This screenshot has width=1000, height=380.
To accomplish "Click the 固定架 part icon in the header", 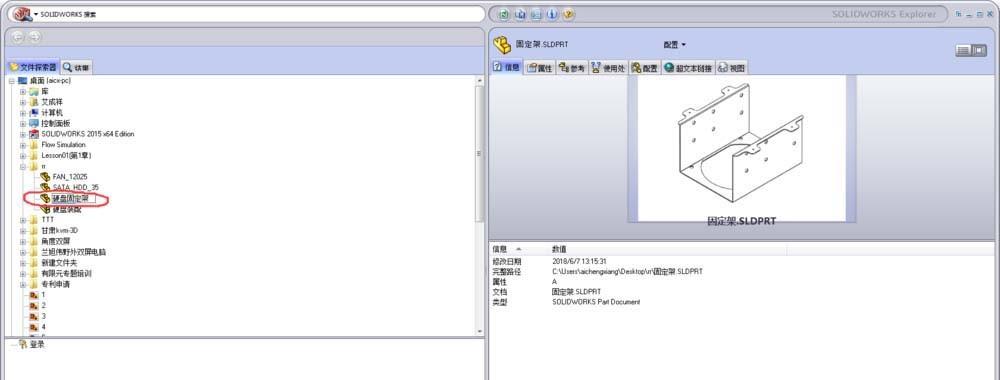I will [x=503, y=45].
